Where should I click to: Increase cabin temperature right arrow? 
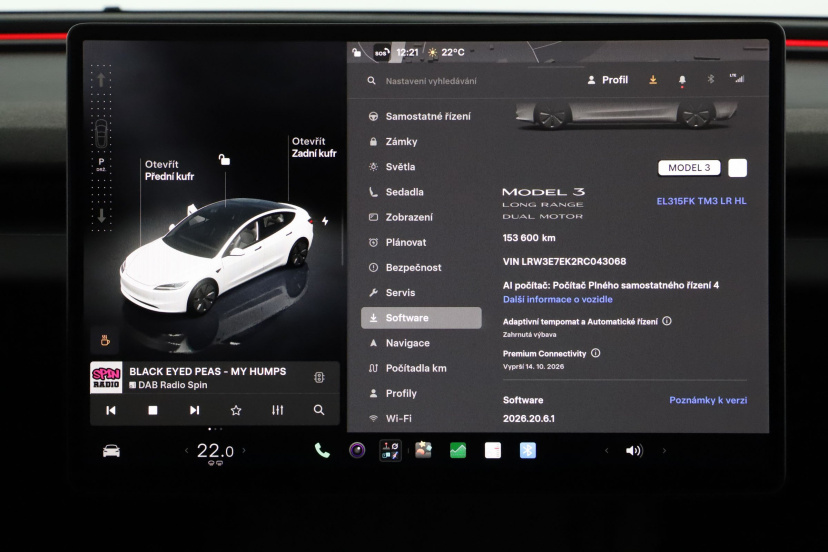point(243,451)
